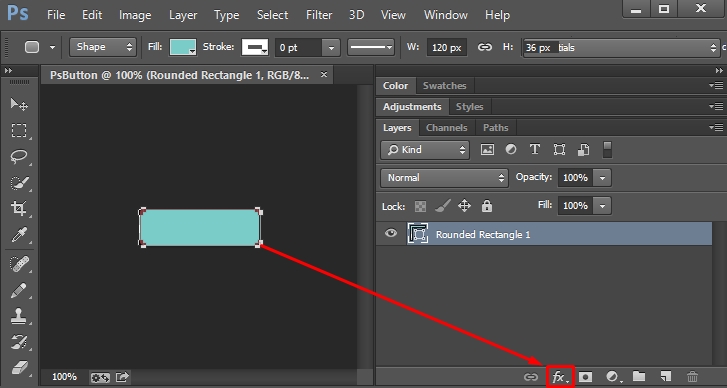Click the zoom field showing 100%
Viewport: 727px width, 388px height.
(x=64, y=377)
